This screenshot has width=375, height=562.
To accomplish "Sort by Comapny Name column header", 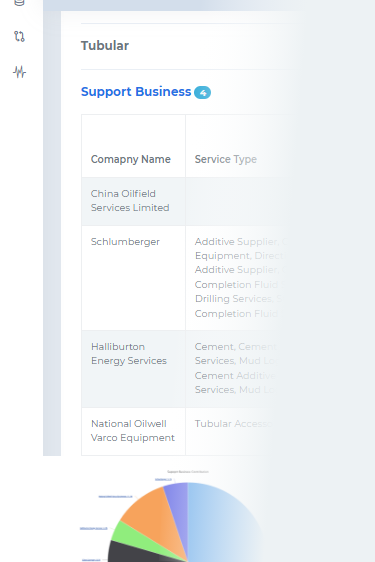I will 130,159.
